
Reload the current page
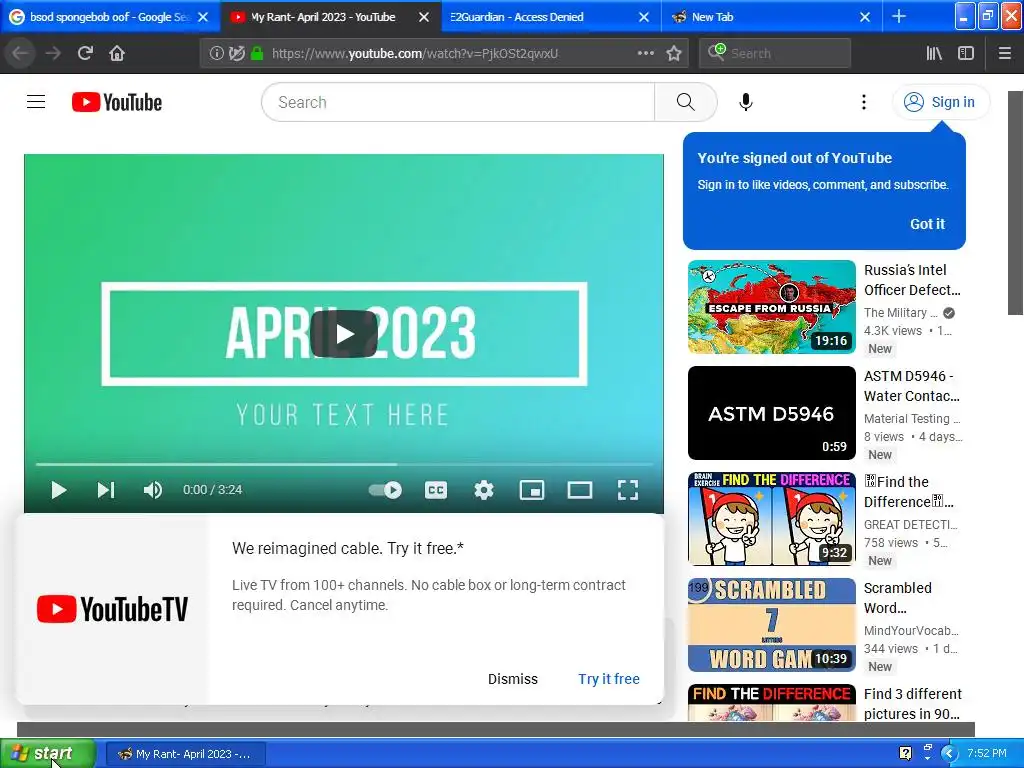tap(85, 53)
